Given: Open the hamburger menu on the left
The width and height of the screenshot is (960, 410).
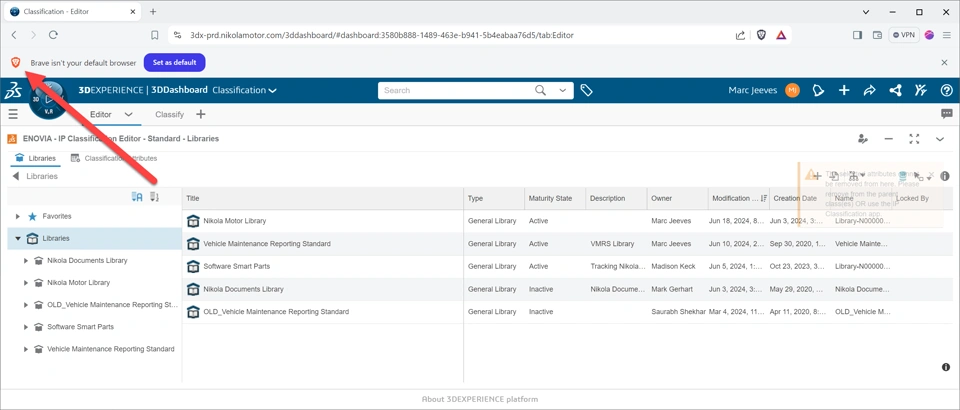Looking at the screenshot, I should click(x=13, y=114).
